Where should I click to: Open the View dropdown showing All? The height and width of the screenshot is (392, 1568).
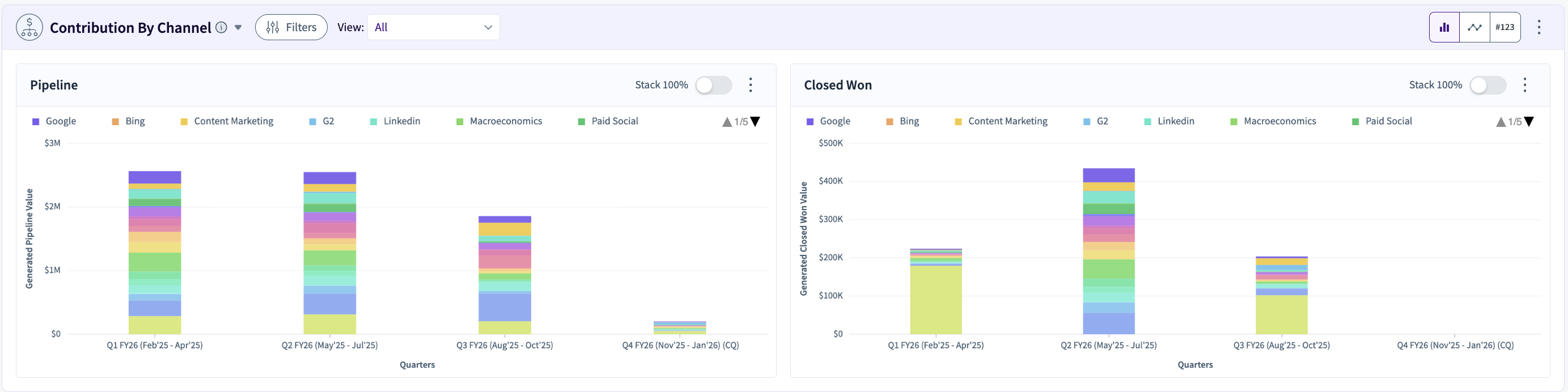click(434, 27)
